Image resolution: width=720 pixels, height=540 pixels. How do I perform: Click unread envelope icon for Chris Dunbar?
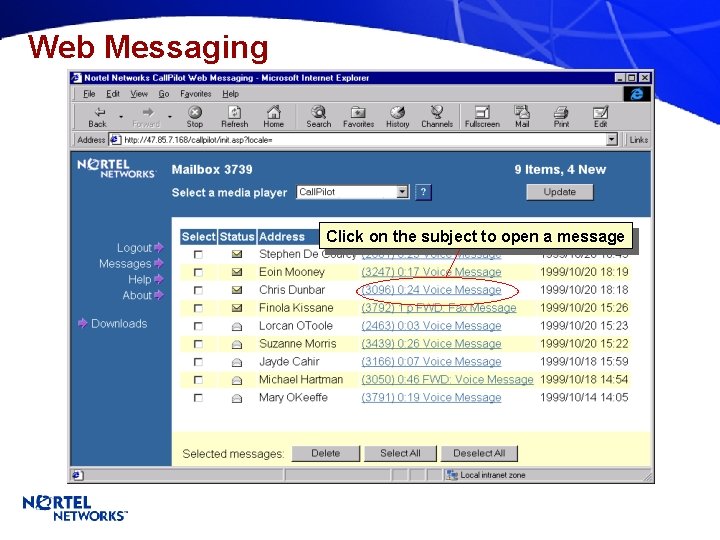237,290
